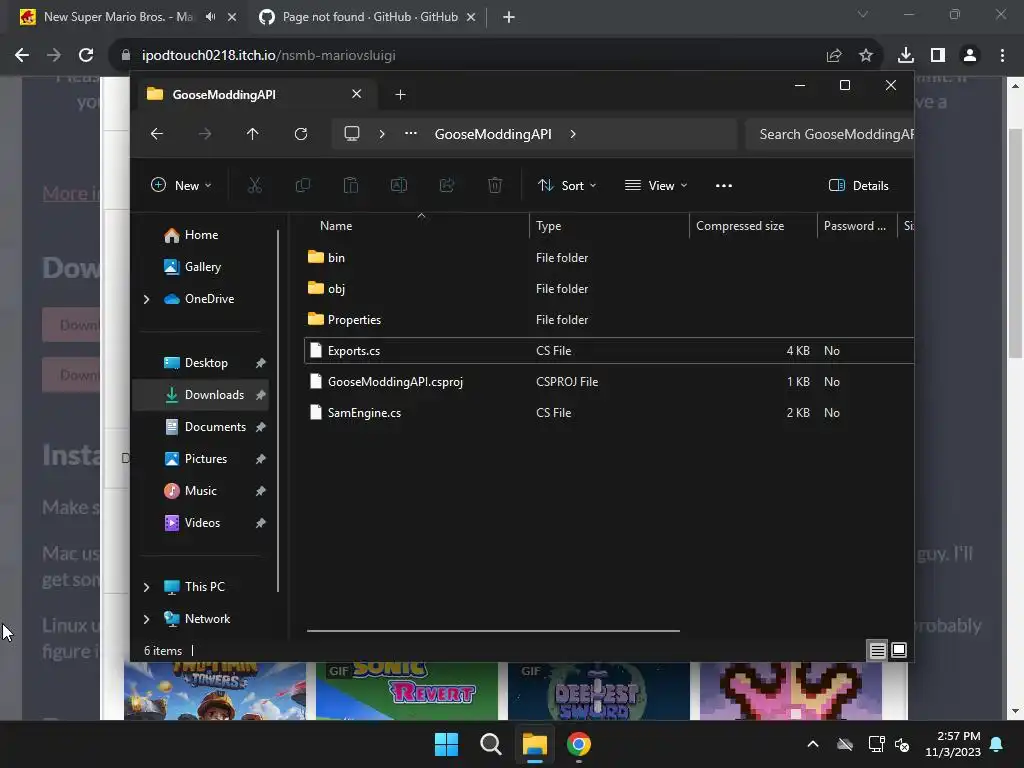Open the New dropdown menu
The width and height of the screenshot is (1024, 768).
coord(182,185)
